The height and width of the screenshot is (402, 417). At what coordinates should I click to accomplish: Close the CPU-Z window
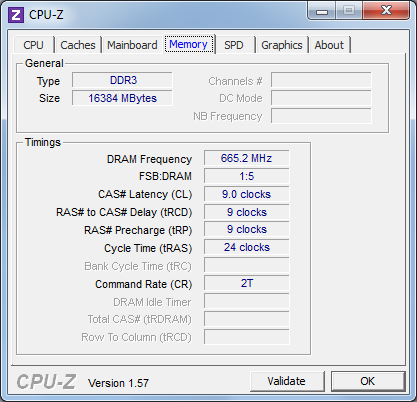pyautogui.click(x=386, y=11)
